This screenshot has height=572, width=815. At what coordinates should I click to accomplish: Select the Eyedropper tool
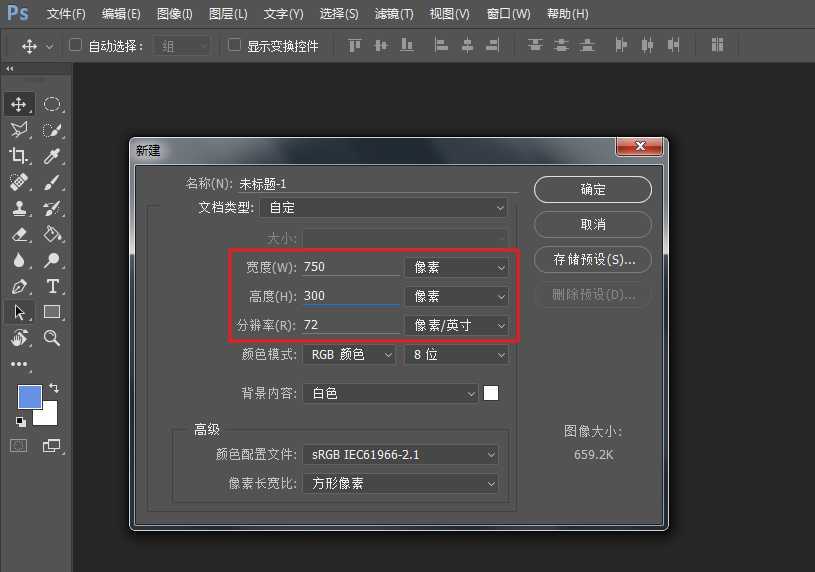[x=52, y=155]
